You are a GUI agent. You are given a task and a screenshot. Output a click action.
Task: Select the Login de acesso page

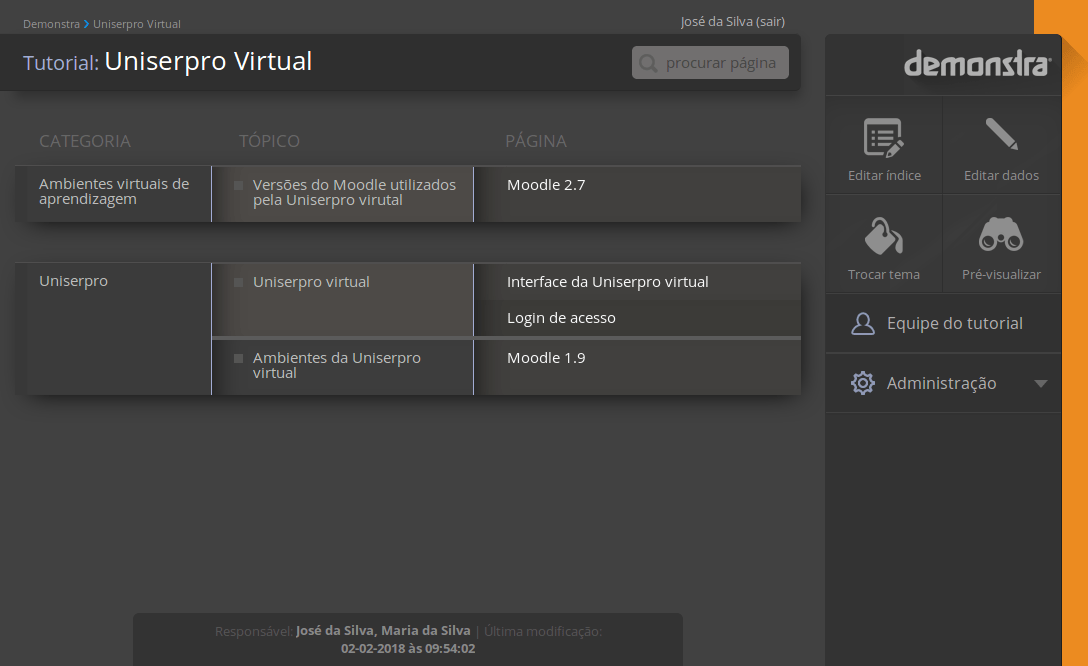coord(561,318)
